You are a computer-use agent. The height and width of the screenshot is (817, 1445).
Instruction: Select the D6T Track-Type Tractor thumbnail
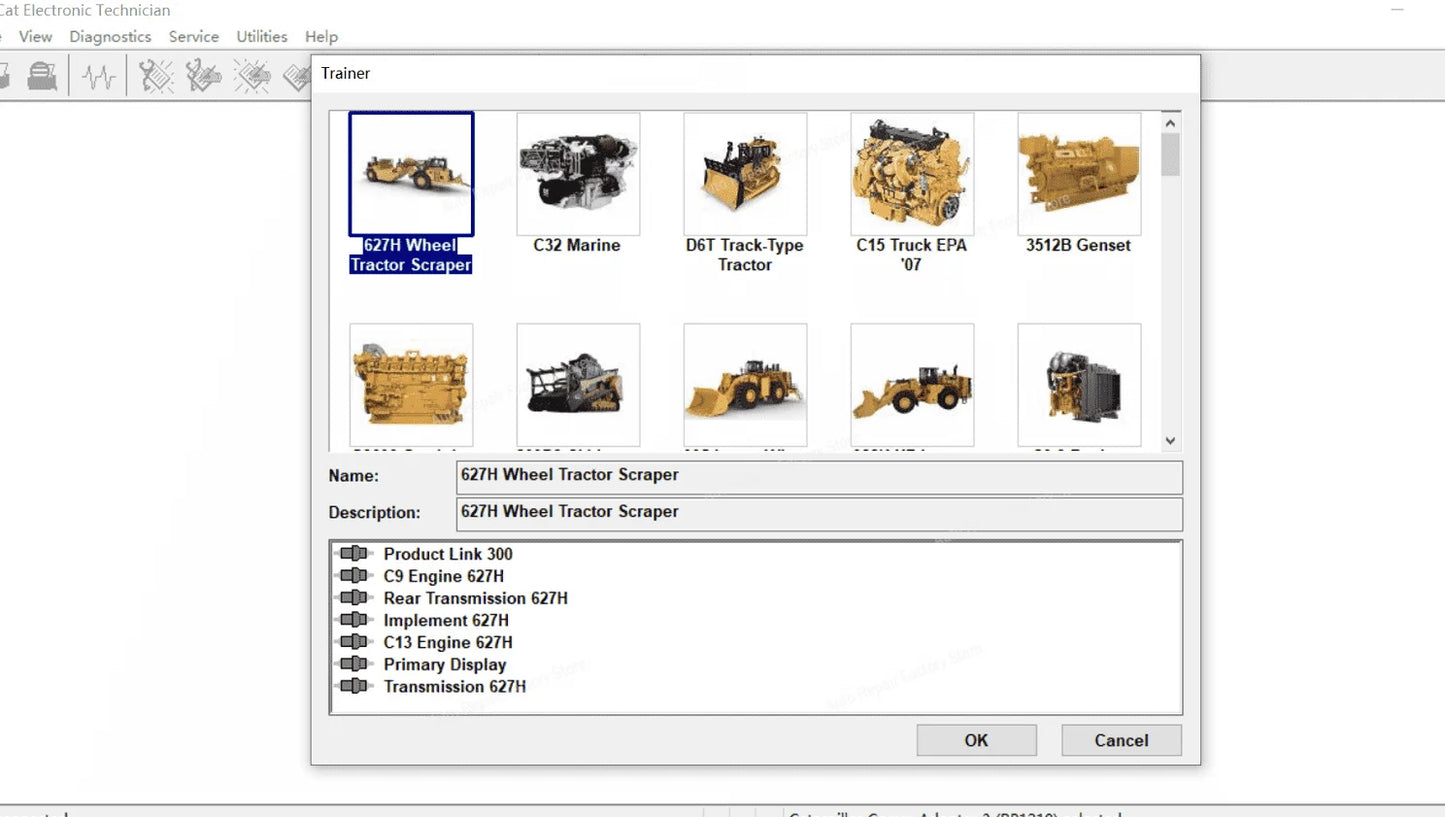(744, 174)
